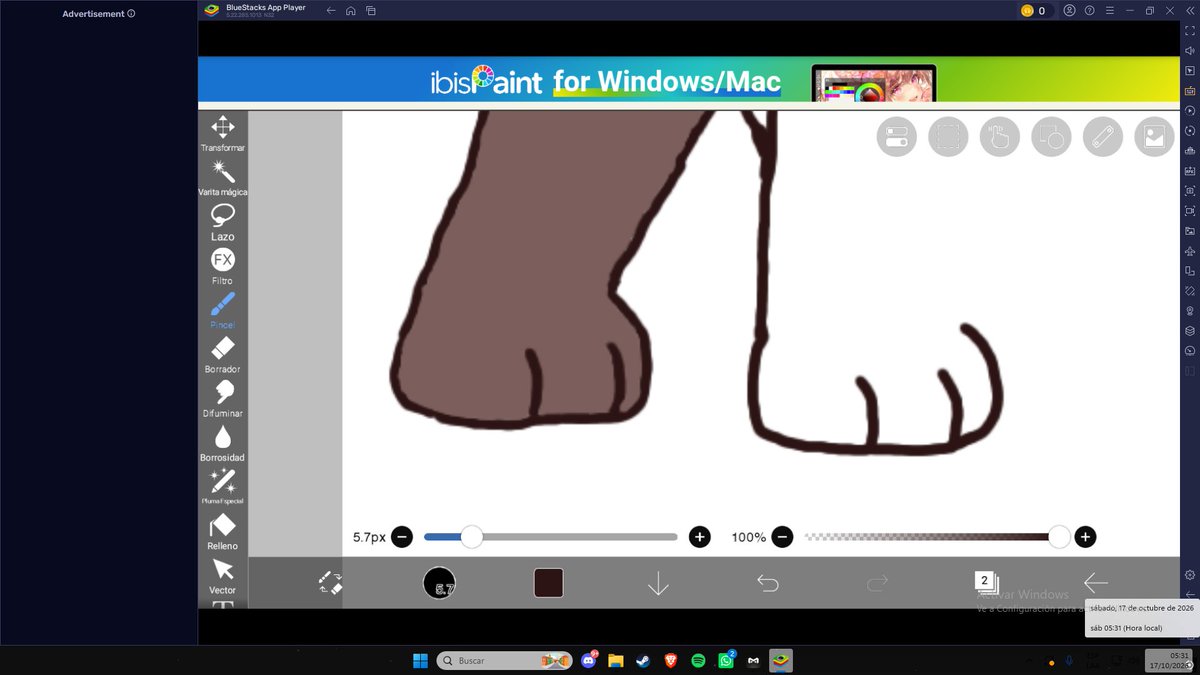Choose the Lazo lasso tool
The image size is (1200, 675).
click(222, 222)
